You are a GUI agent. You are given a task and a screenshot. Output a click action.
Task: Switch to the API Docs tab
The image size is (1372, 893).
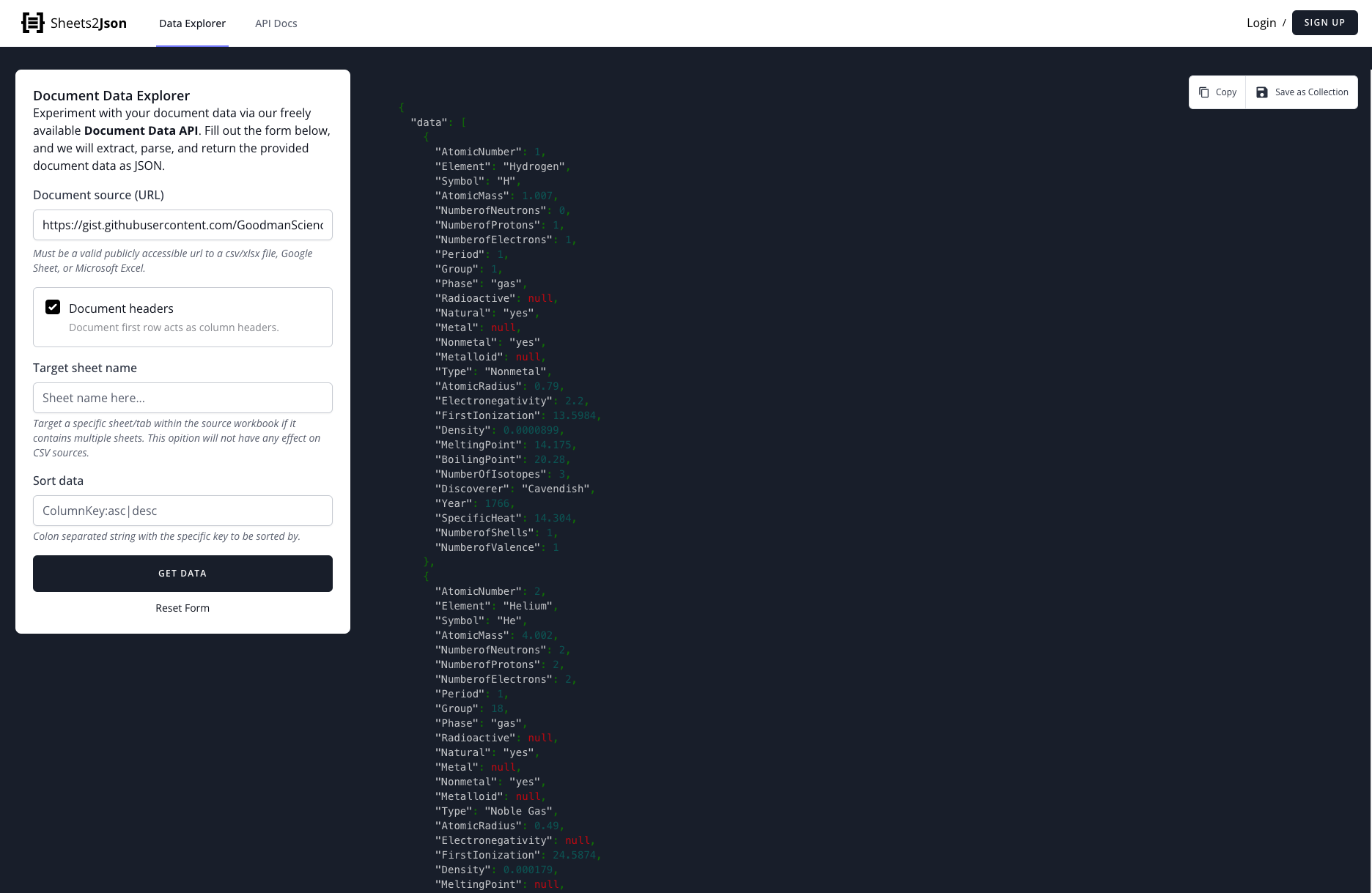[276, 23]
